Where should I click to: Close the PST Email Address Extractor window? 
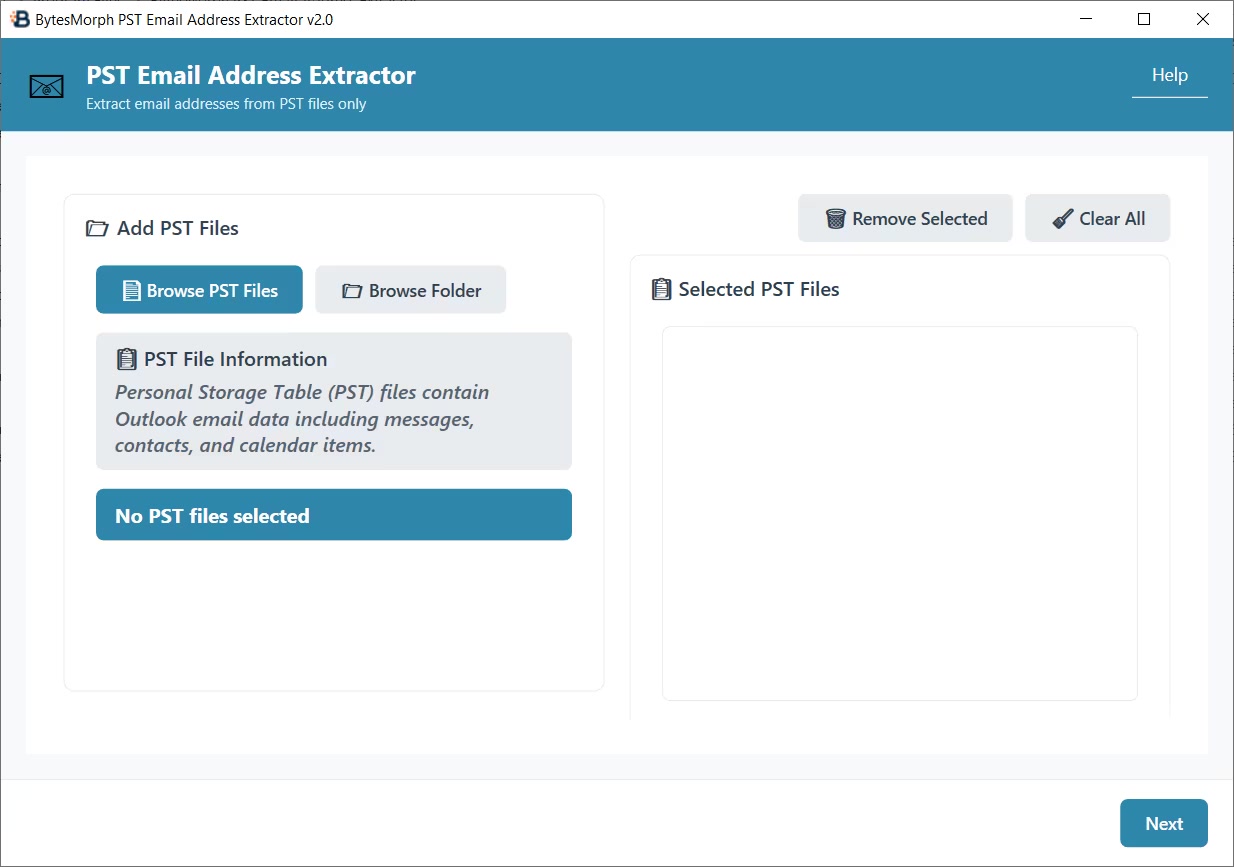click(1203, 19)
